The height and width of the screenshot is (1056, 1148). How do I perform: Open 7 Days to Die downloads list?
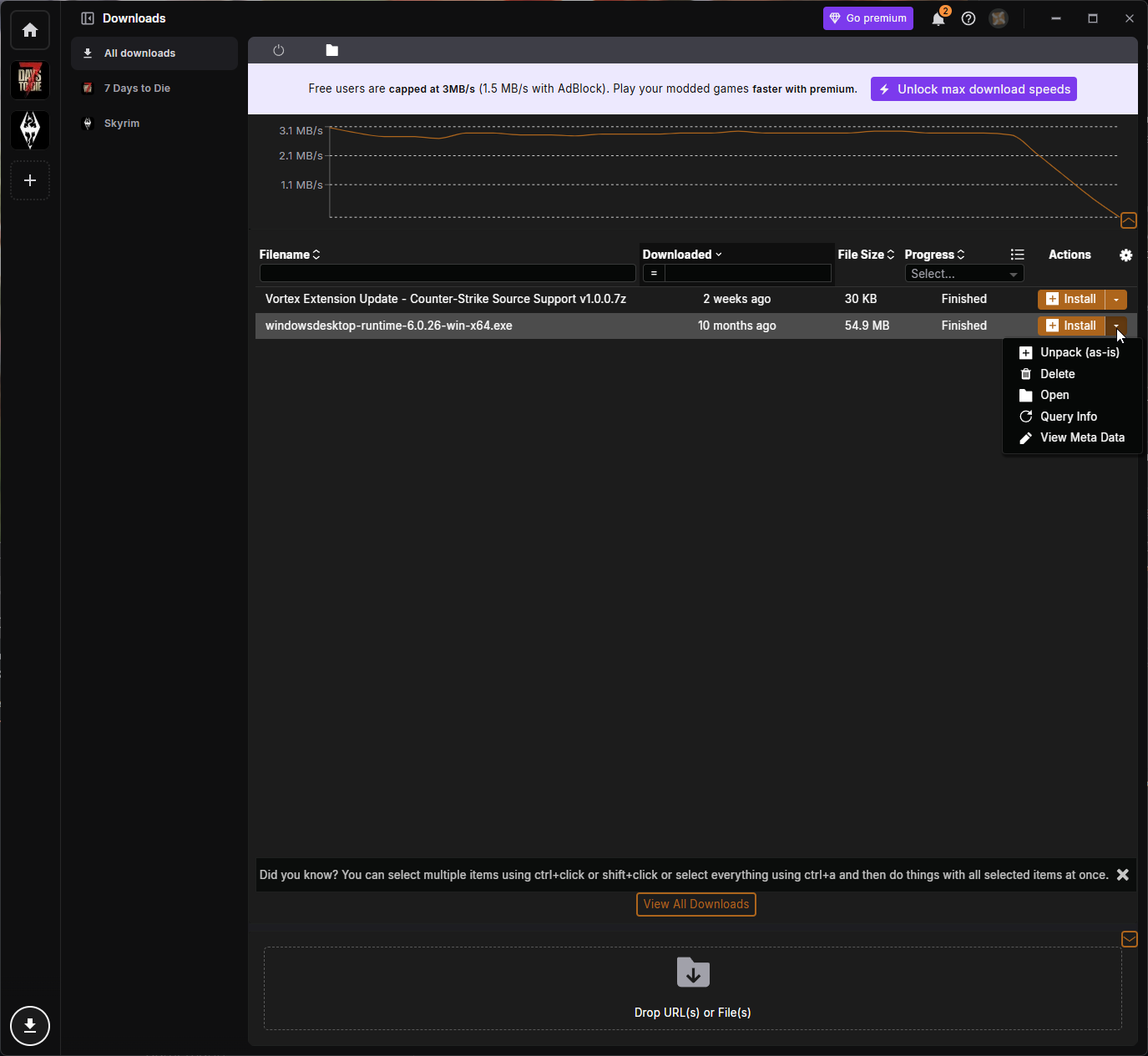point(154,88)
